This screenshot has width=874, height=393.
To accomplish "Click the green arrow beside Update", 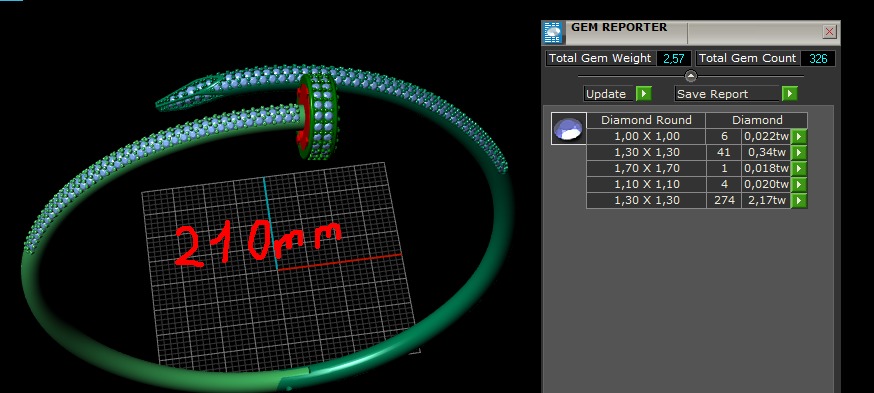I will (x=644, y=94).
